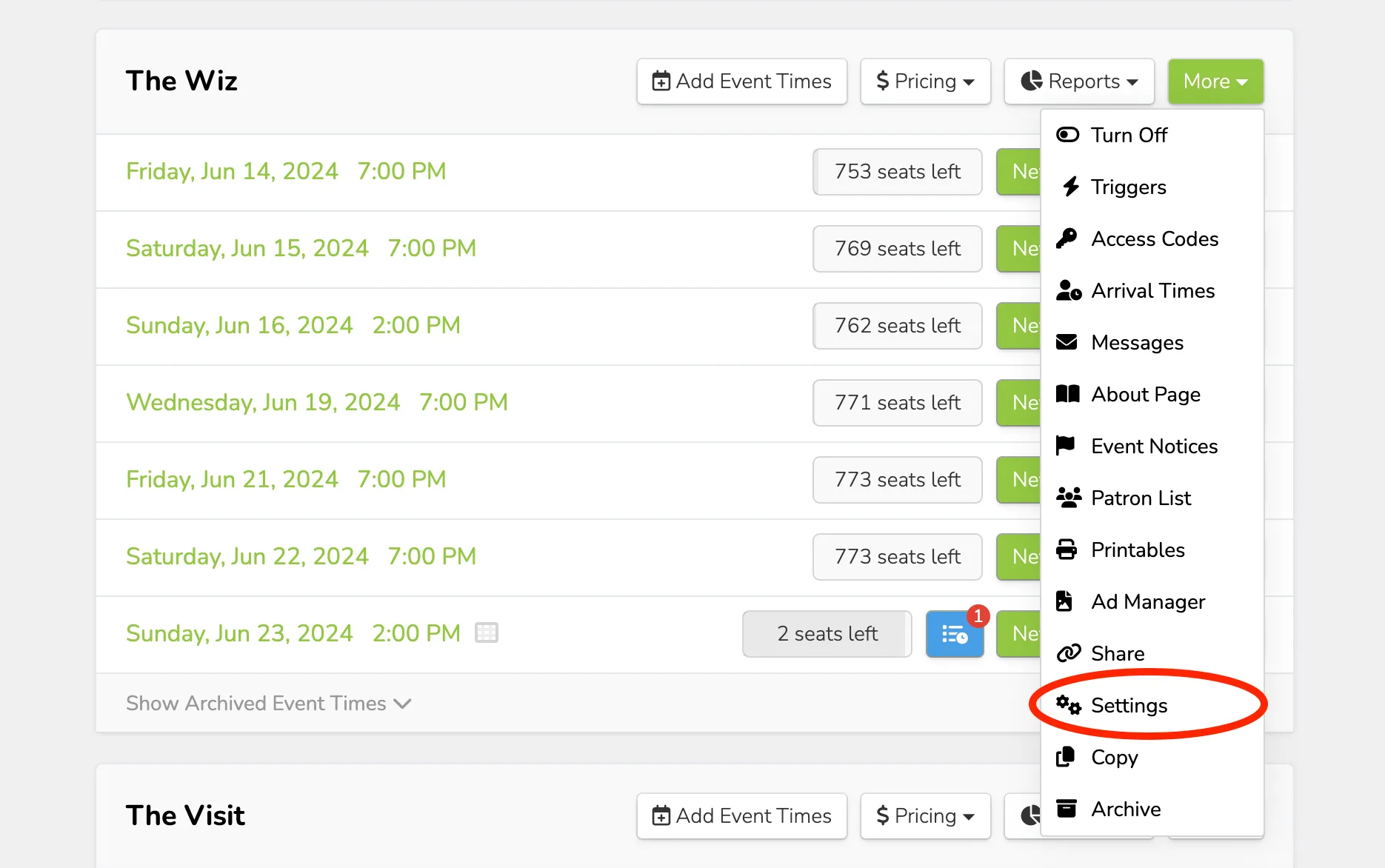Expand the Pricing dropdown arrow for The Visit
Viewport: 1385px width, 868px height.
969,817
